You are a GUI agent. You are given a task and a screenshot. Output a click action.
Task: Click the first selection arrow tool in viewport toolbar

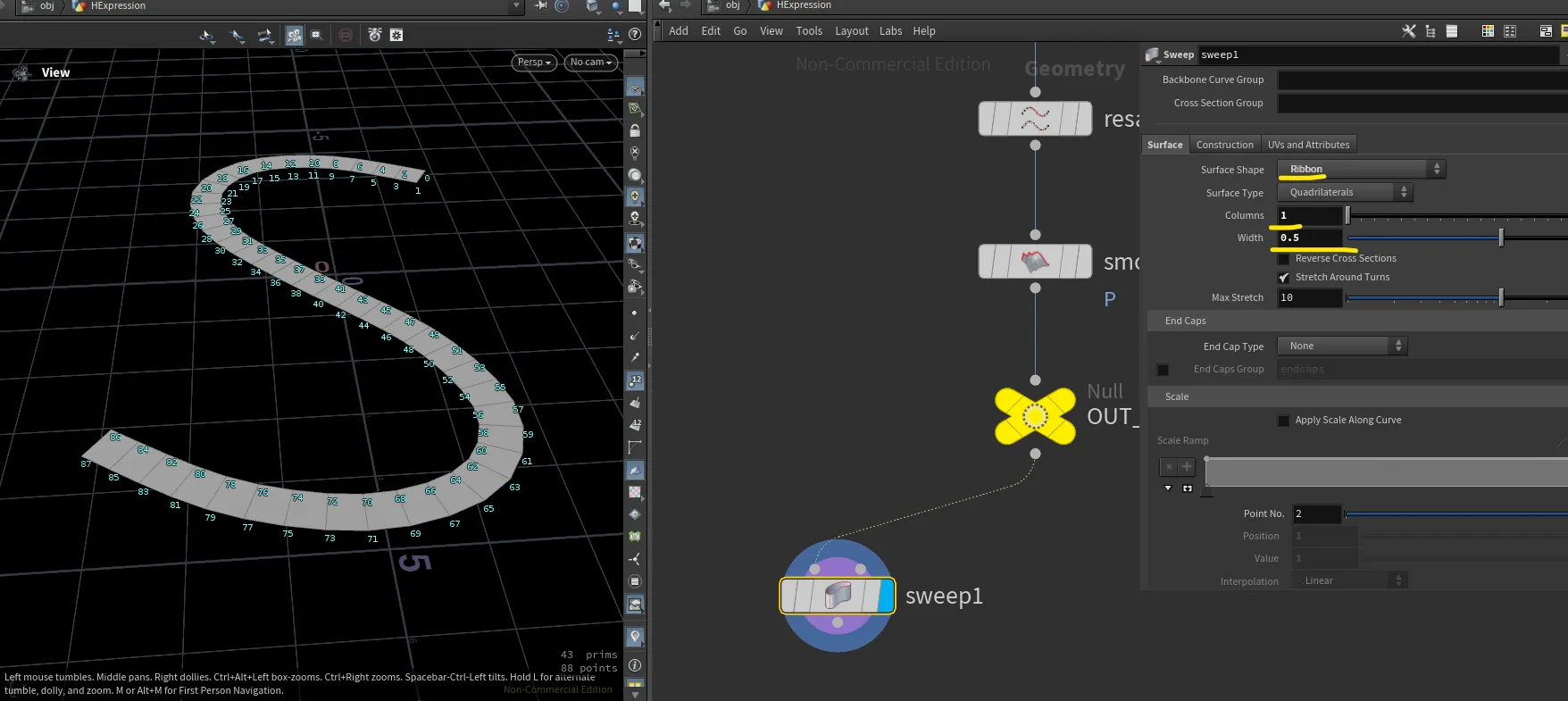(207, 36)
